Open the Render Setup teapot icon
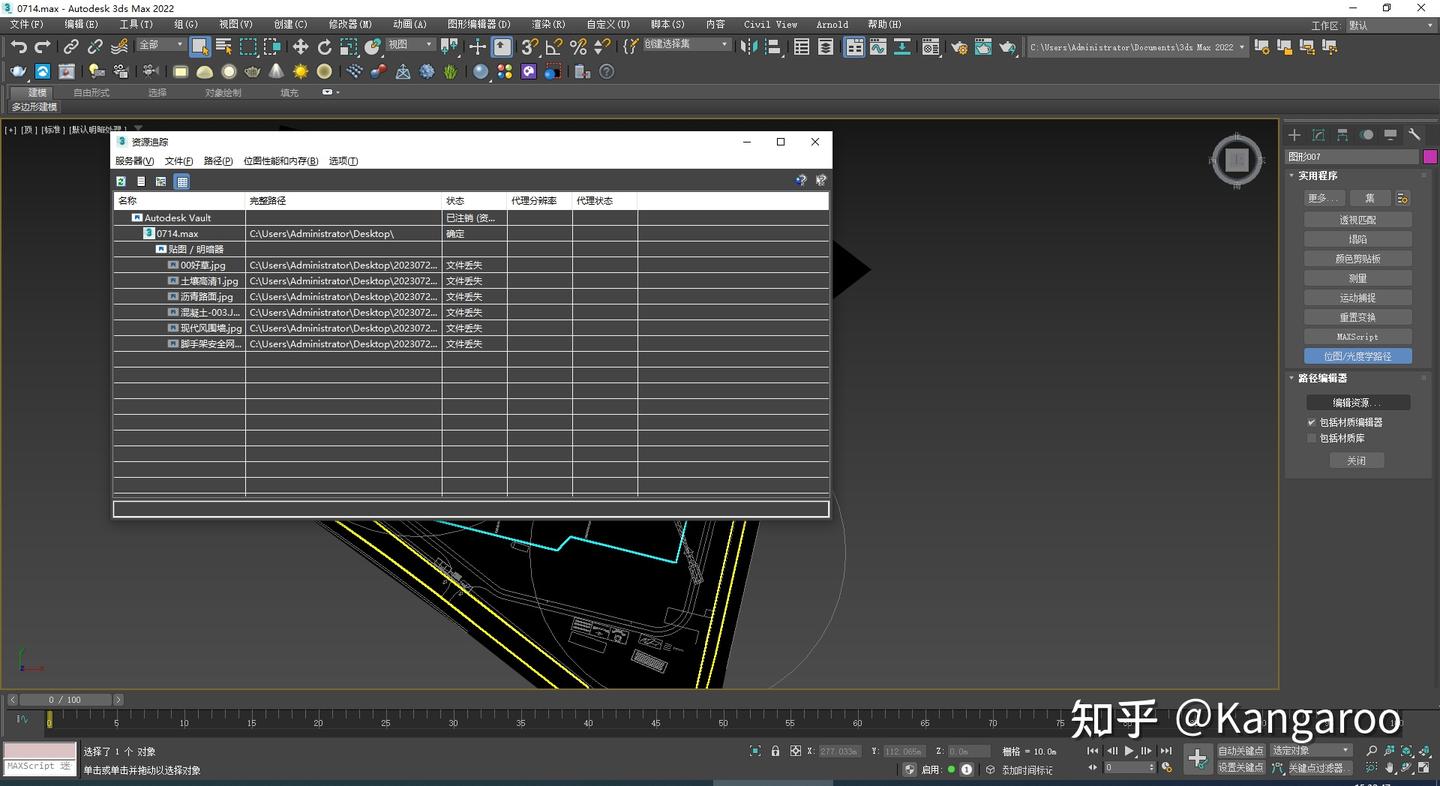The width and height of the screenshot is (1440, 786). pyautogui.click(x=960, y=47)
